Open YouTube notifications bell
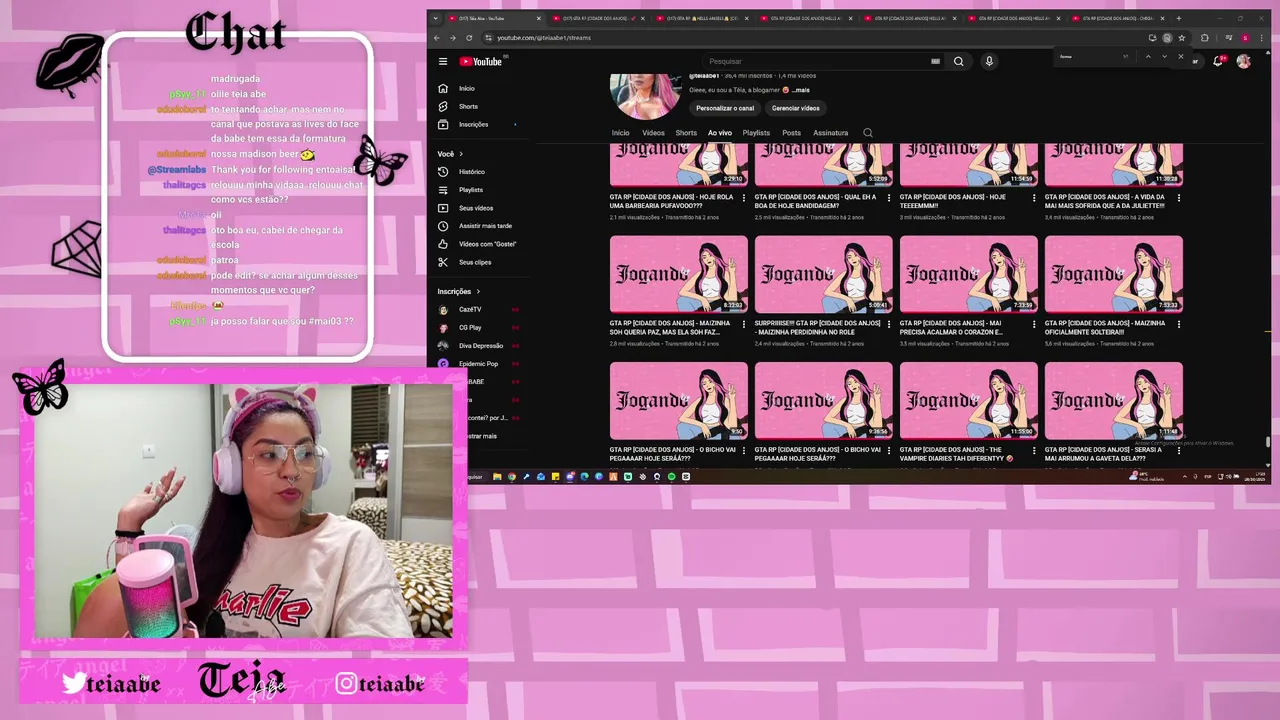The width and height of the screenshot is (1280, 720). (x=1218, y=61)
